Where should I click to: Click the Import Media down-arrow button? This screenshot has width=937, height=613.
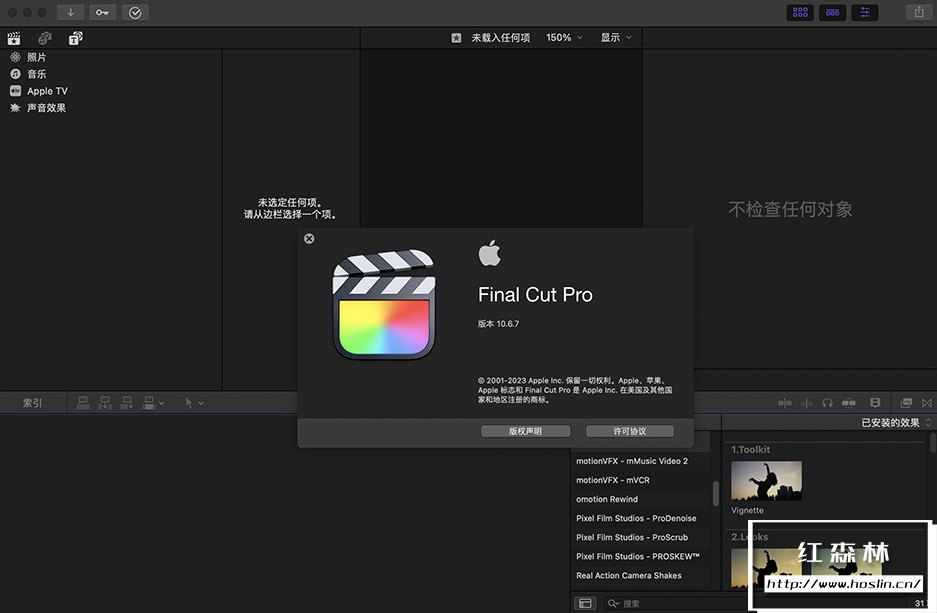(x=71, y=13)
